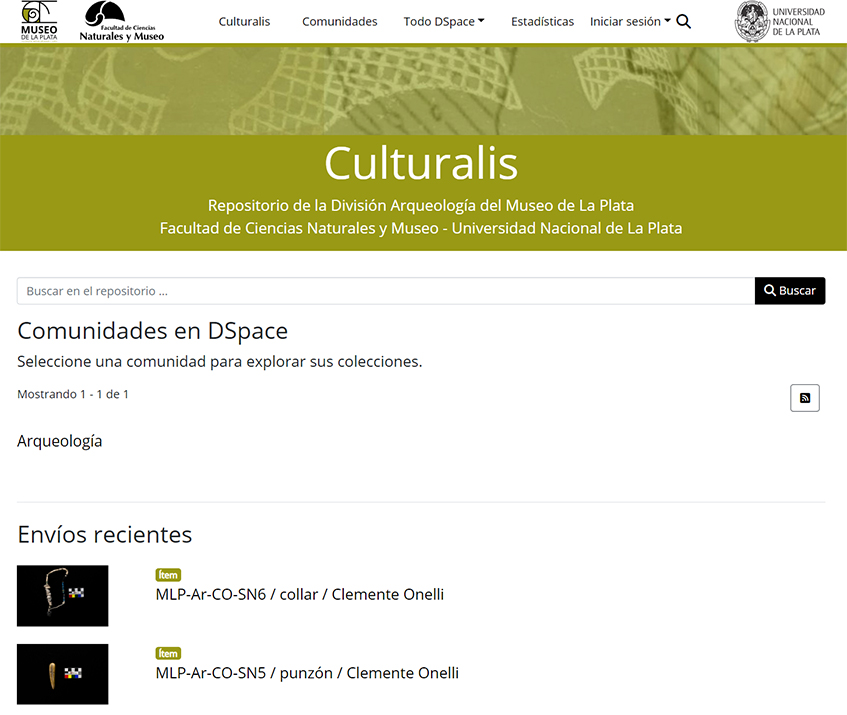Open the Universidad Nacional de La Plata logo
The image size is (847, 715).
coord(779,22)
